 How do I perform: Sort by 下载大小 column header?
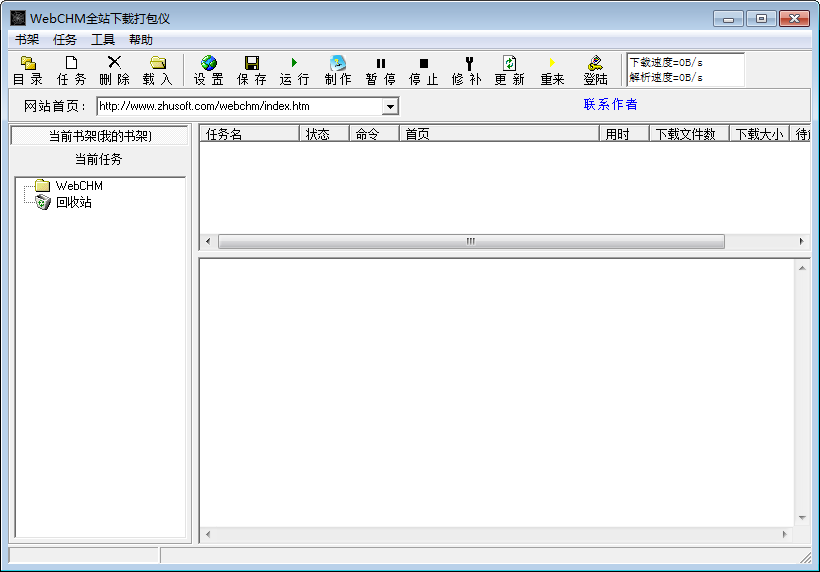pyautogui.click(x=759, y=134)
